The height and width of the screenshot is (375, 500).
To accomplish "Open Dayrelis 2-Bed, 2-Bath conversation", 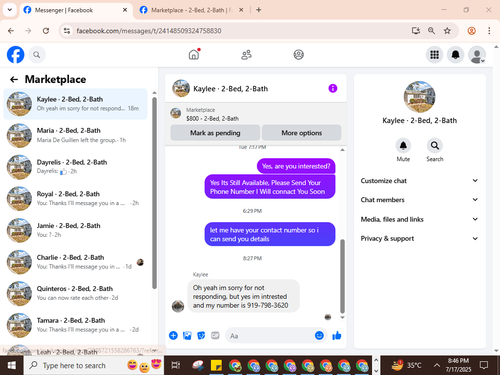I will pos(75,167).
